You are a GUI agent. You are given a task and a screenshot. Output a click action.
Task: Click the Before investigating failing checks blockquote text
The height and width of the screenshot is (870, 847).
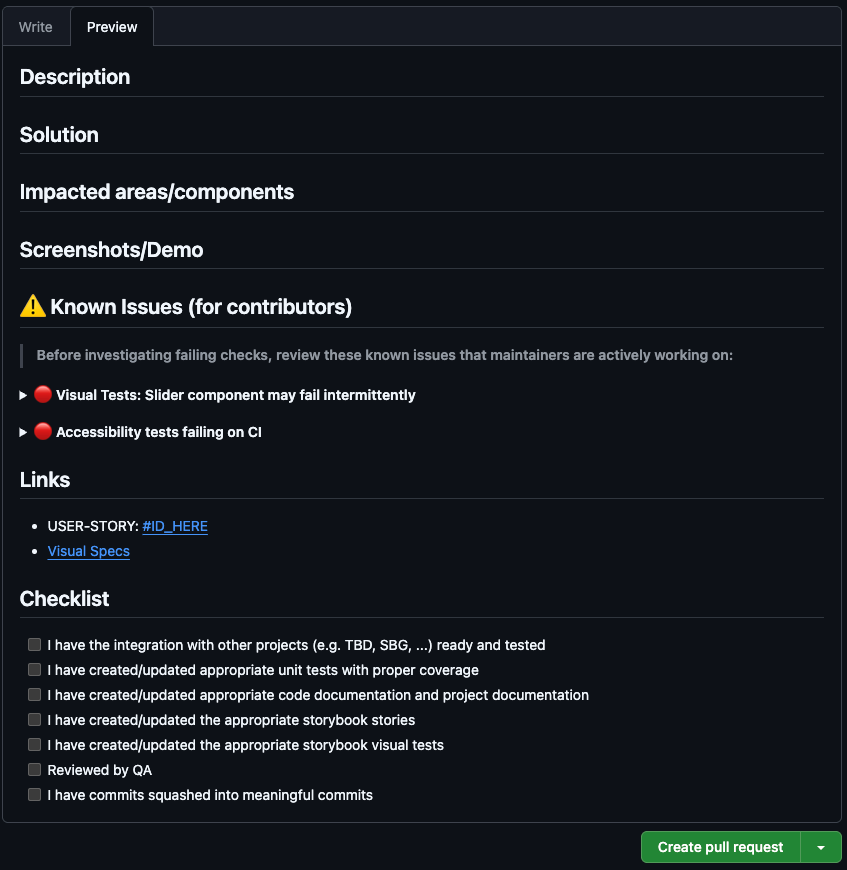(384, 355)
